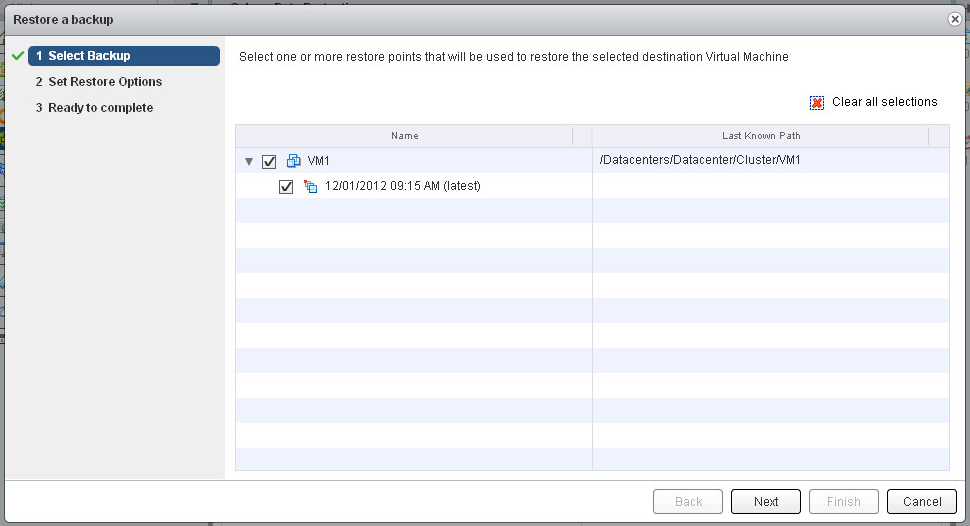Click the Next button
970x526 pixels.
tap(766, 501)
